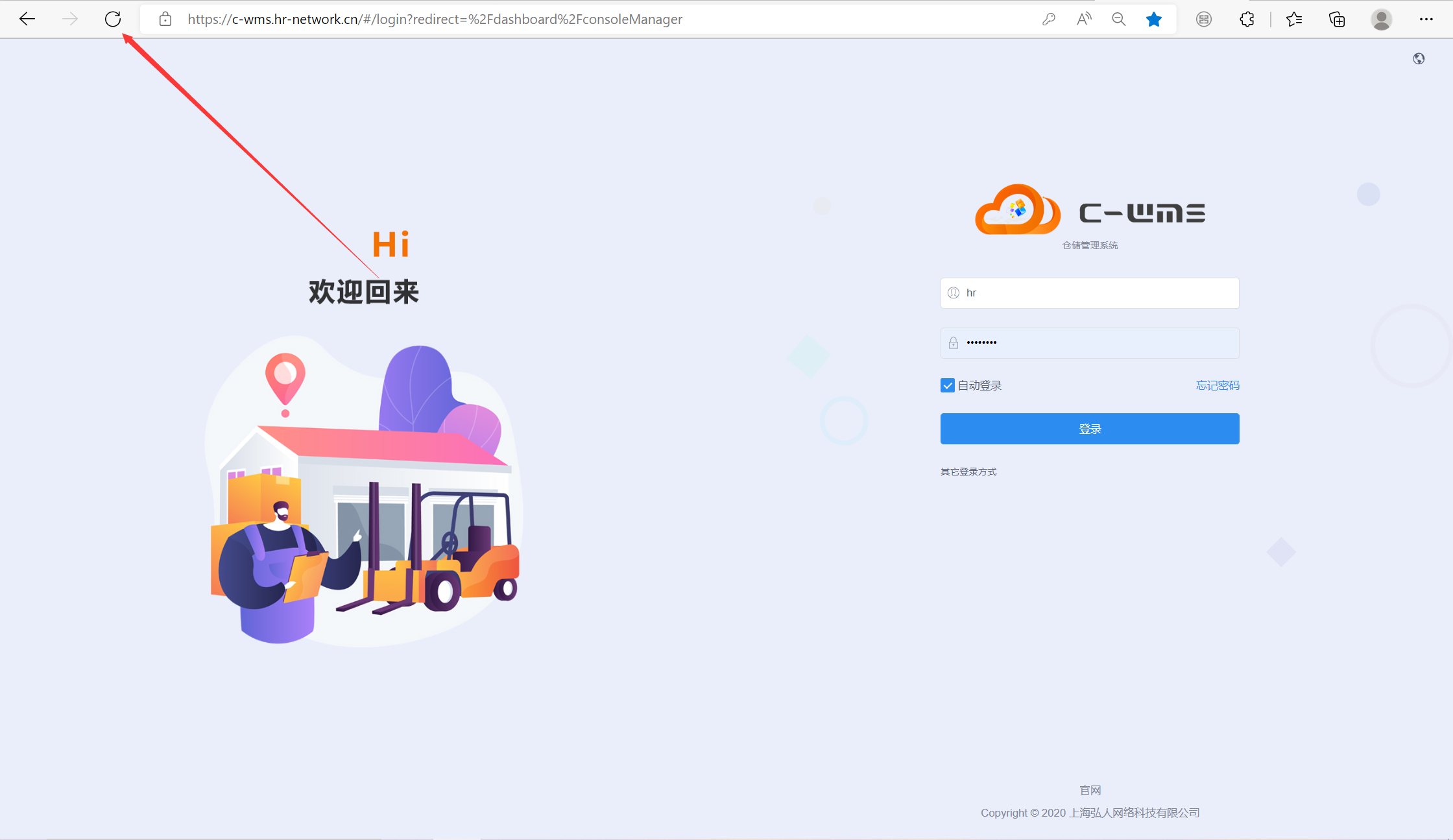1453x840 pixels.
Task: Click the 欢迎回来 heading
Action: click(364, 292)
